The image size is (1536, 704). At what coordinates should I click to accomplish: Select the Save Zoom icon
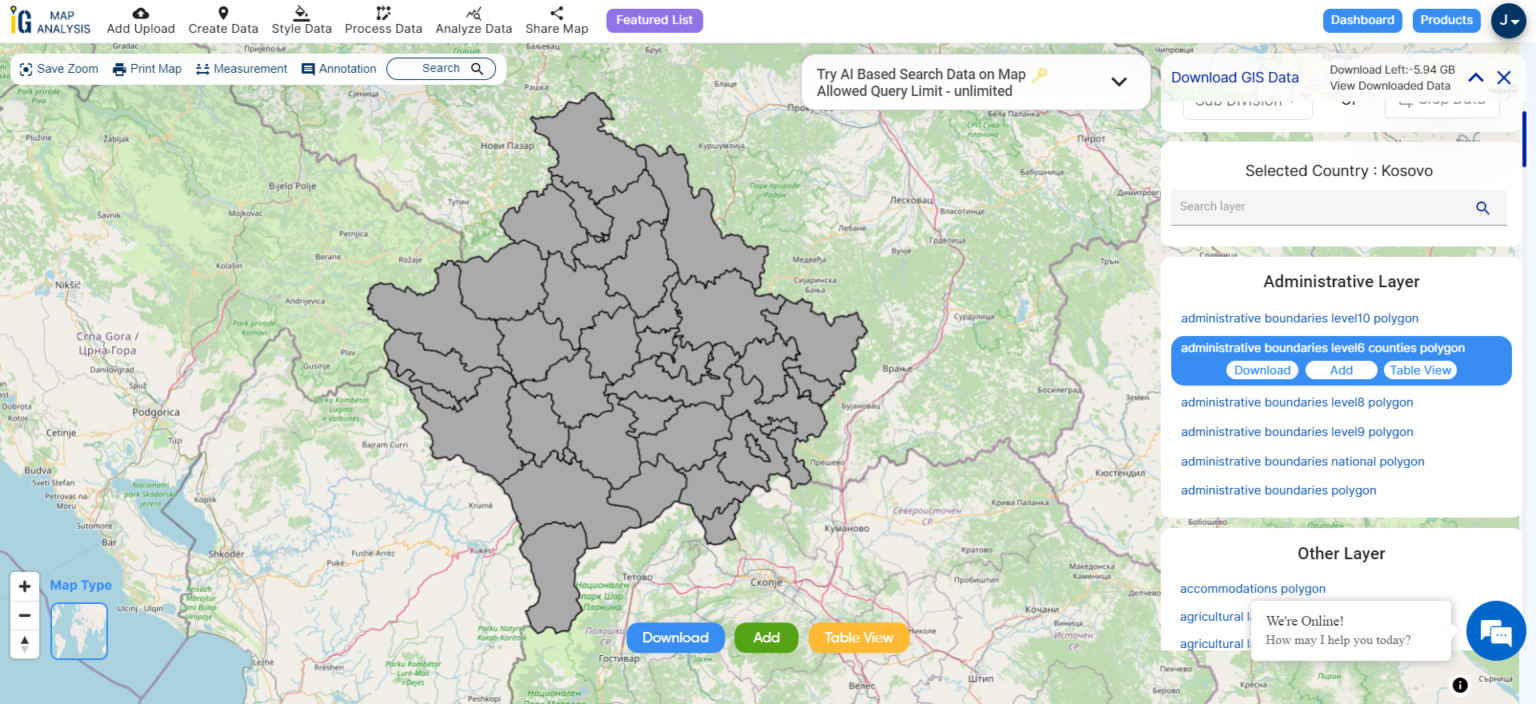pos(25,68)
